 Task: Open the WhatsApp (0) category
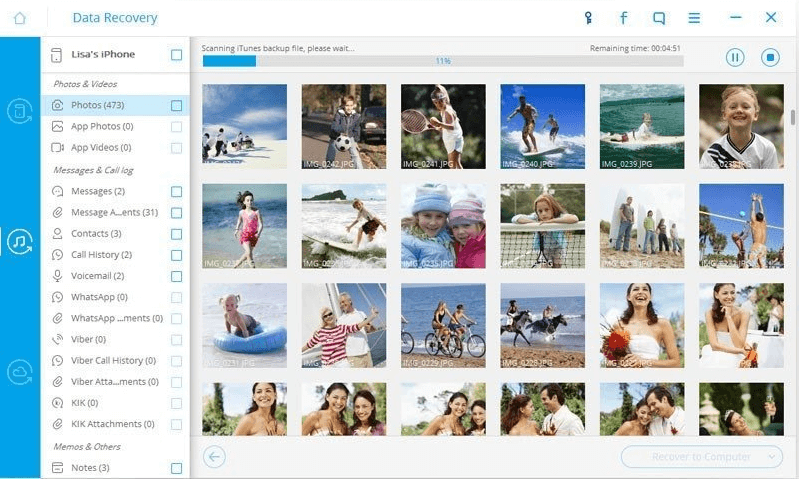[x=115, y=297]
